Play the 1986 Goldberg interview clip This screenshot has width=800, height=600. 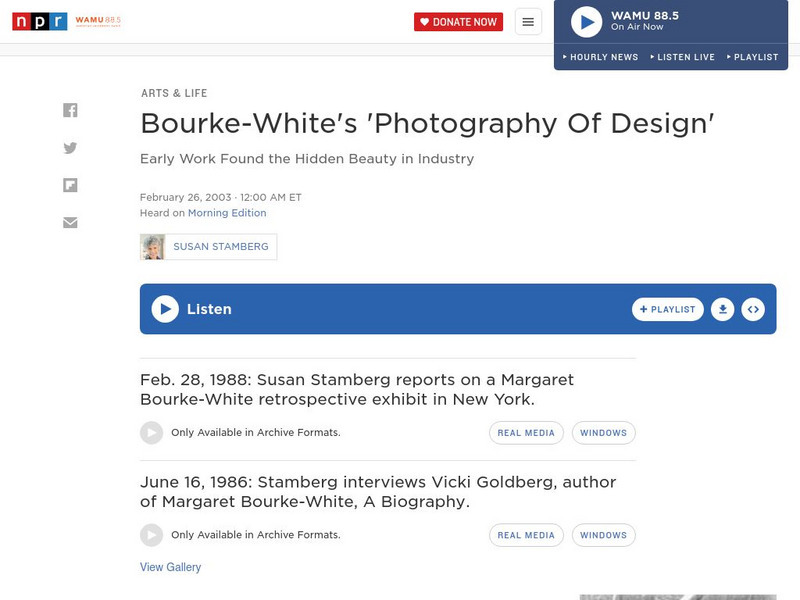(x=150, y=535)
